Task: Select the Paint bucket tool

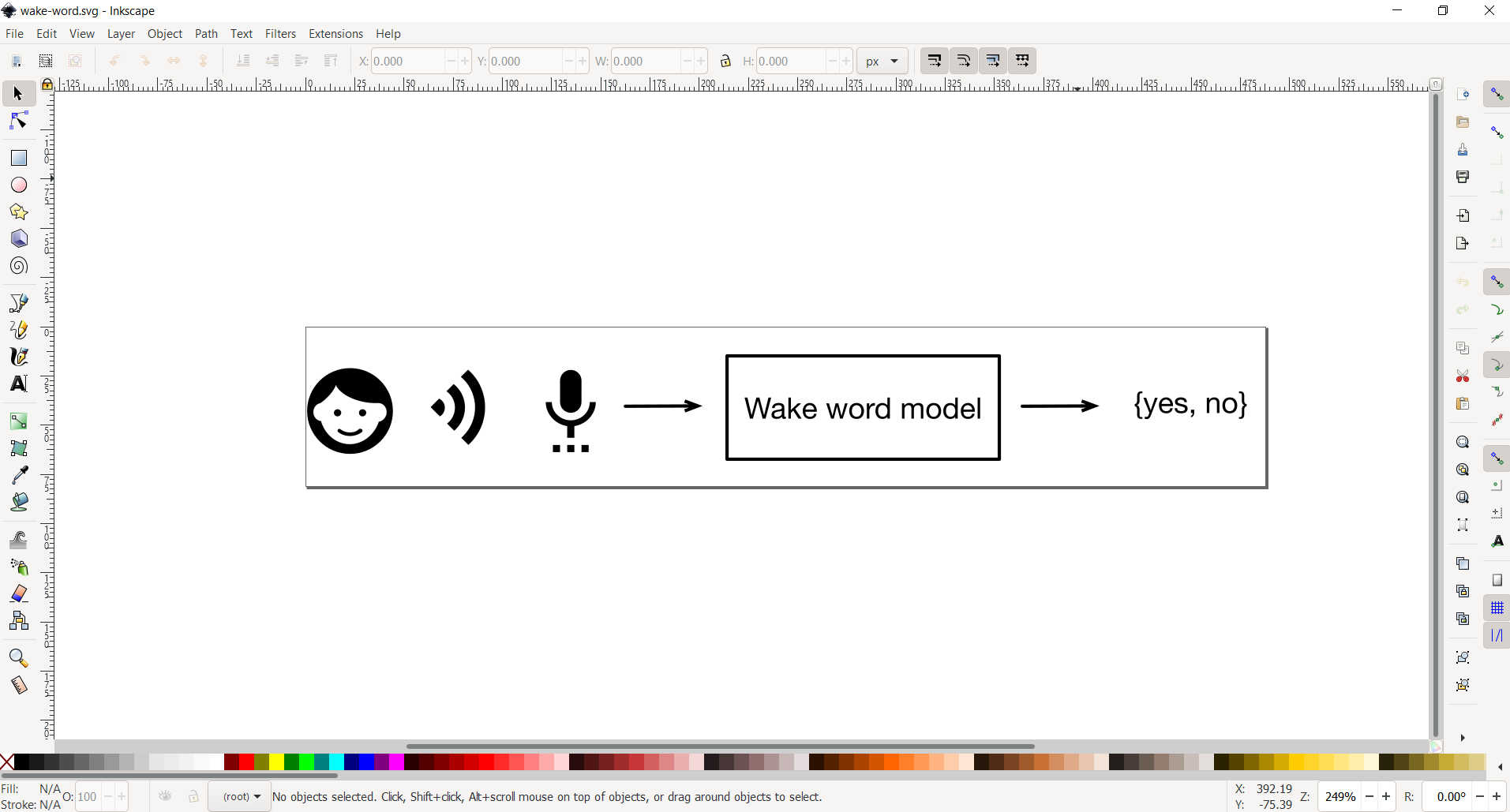Action: coord(18,502)
